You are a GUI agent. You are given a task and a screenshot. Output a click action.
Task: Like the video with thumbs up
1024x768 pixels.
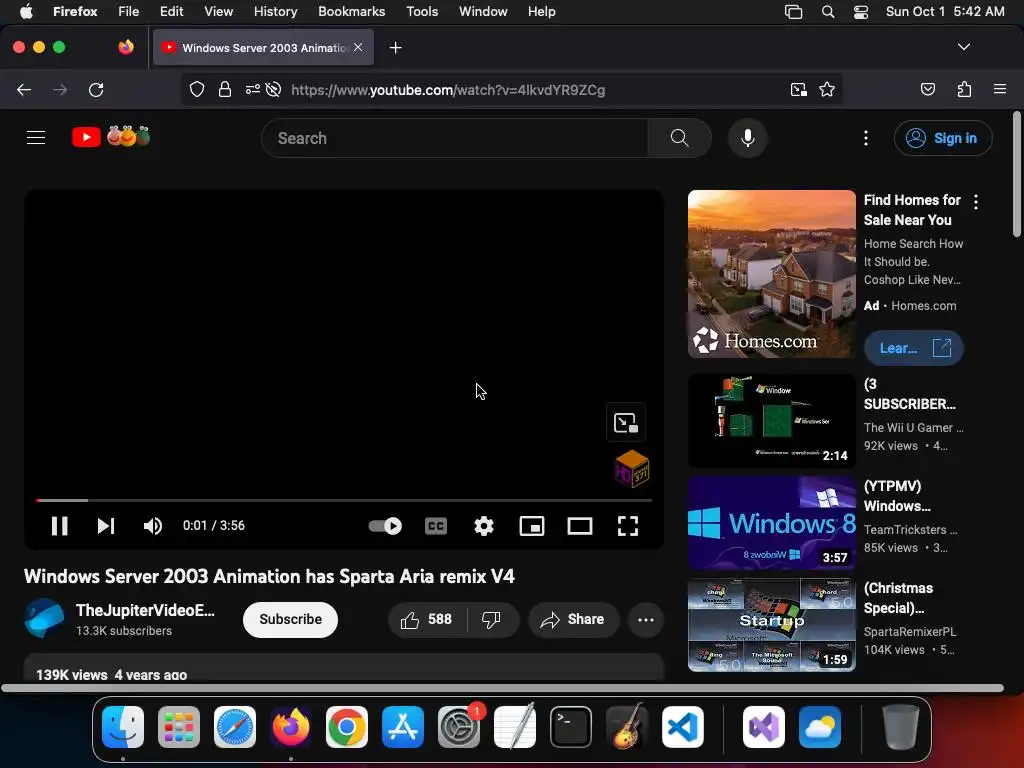(427, 620)
